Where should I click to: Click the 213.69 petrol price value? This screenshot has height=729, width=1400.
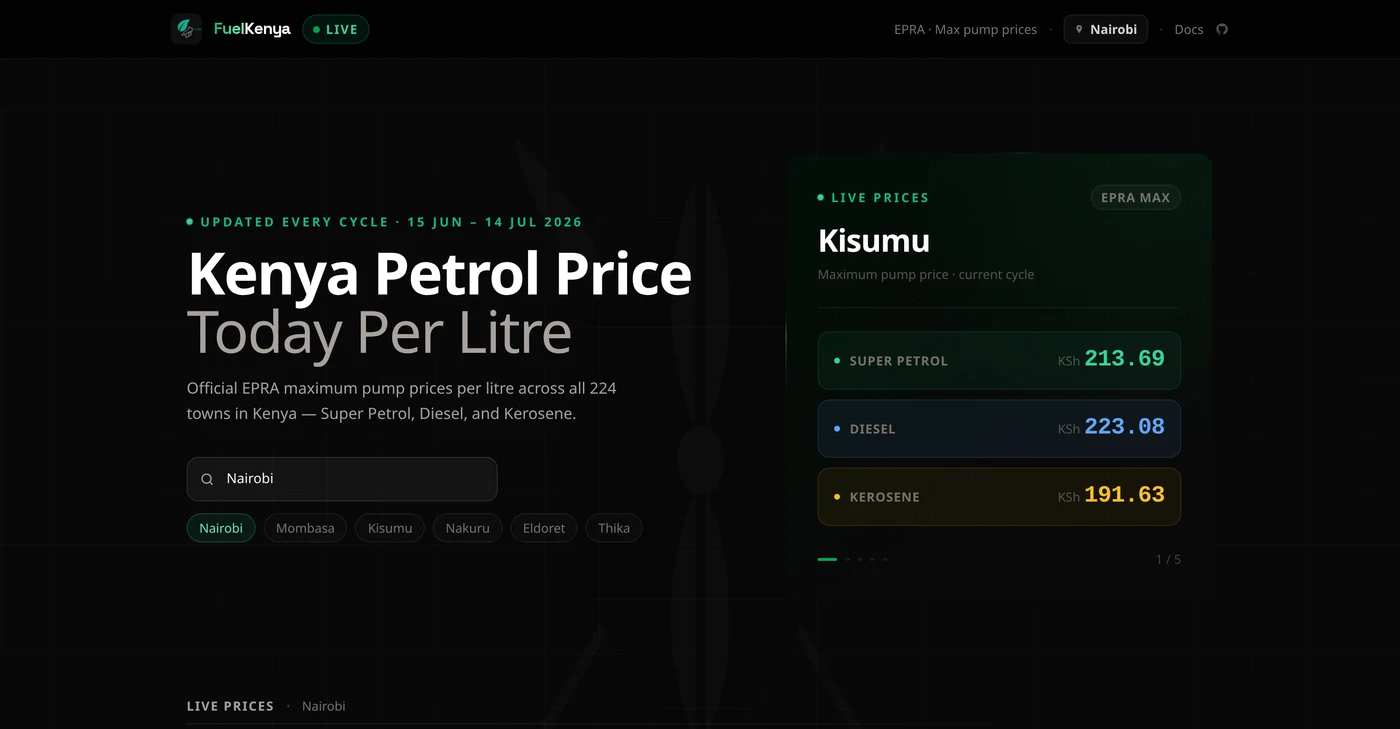(1124, 358)
